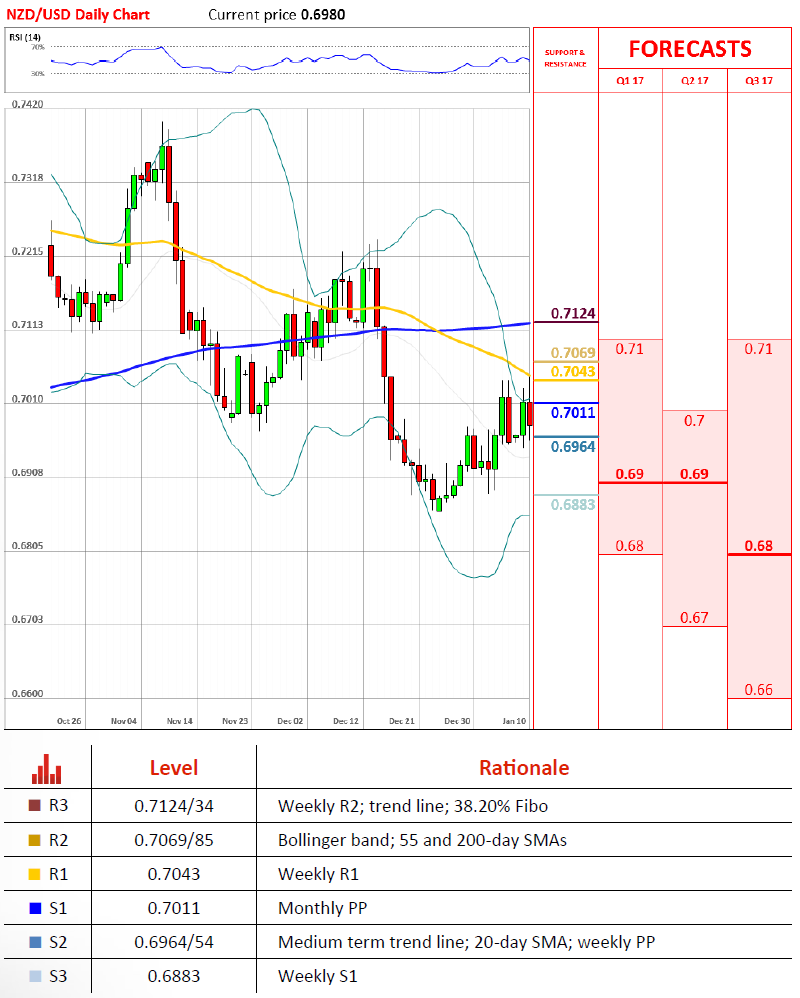Click the Current price 0.6980 text
Screen dimensions: 800x998
click(x=277, y=15)
